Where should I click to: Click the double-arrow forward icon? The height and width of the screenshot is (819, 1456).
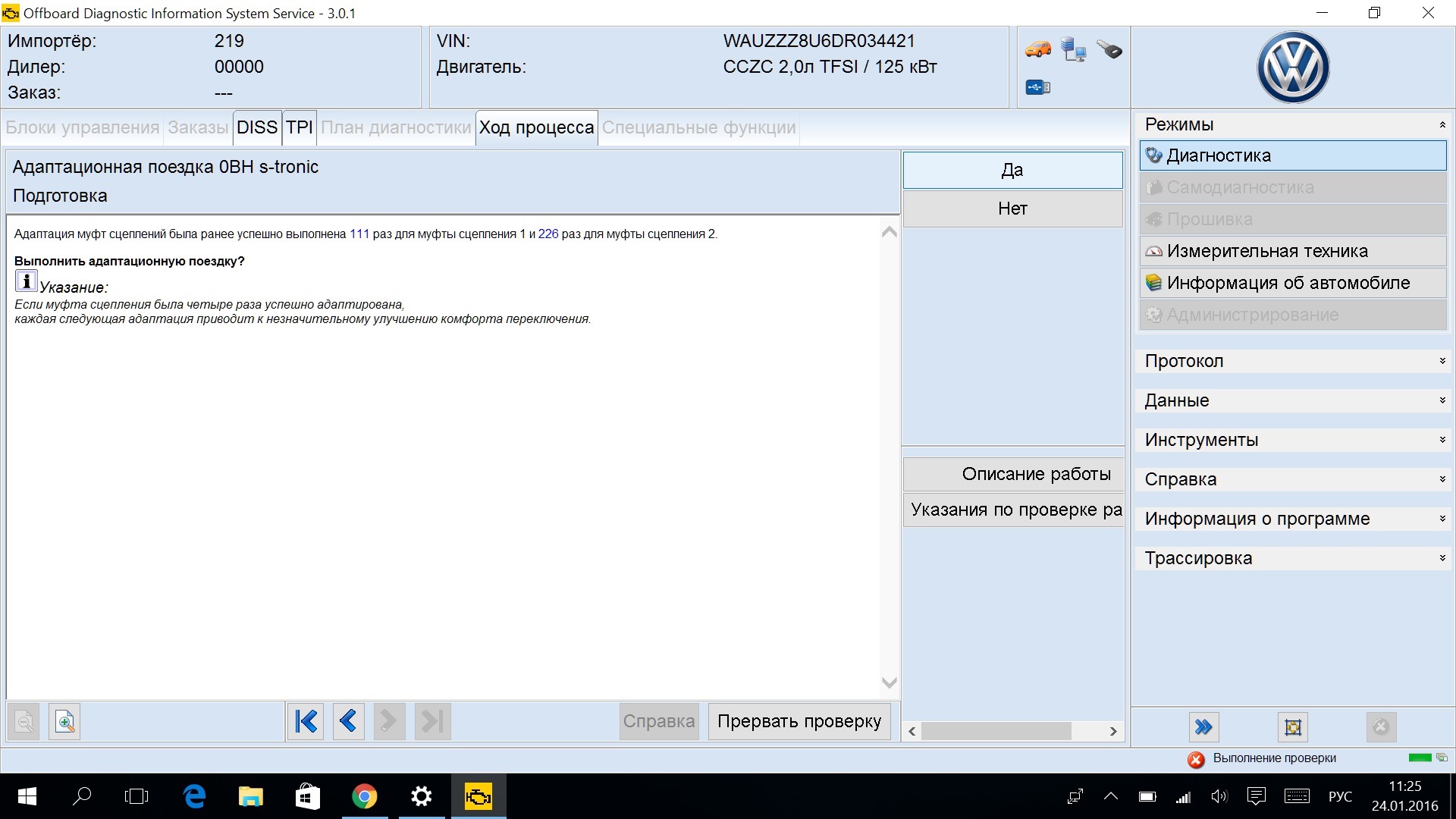coord(1203,727)
